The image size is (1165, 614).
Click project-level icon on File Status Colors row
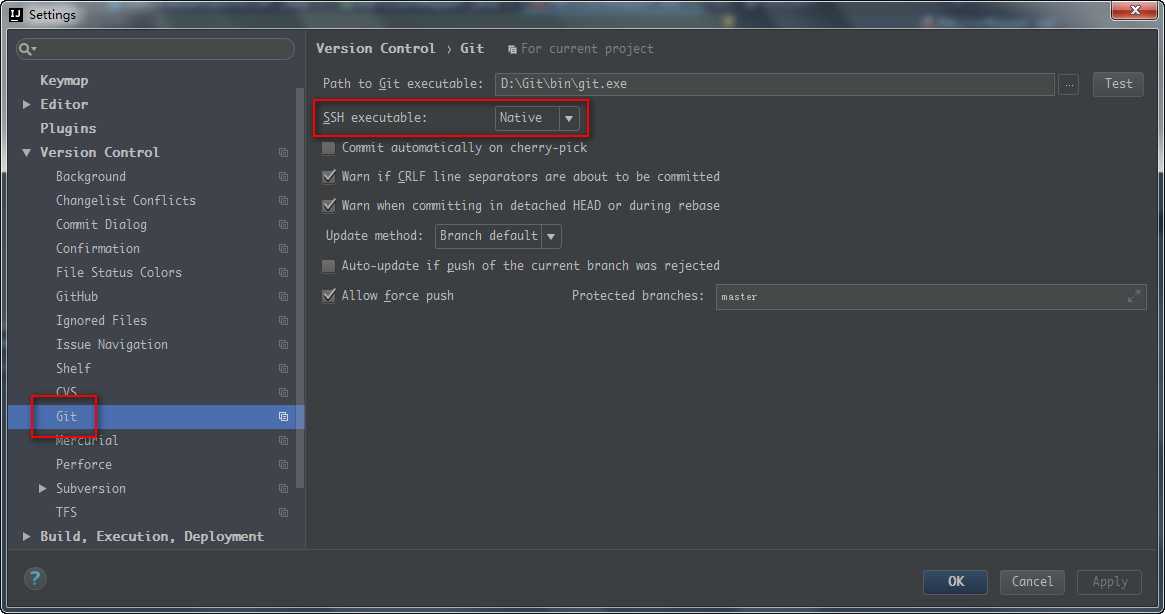[x=283, y=273]
